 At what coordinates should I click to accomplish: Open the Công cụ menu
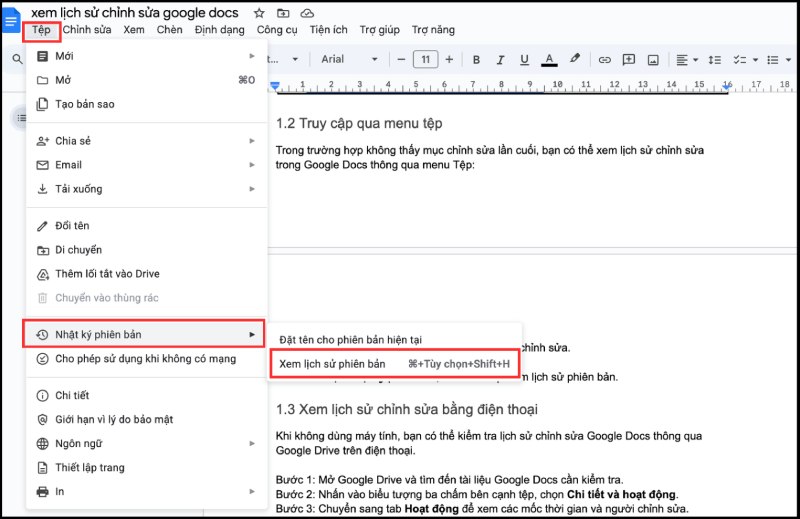click(x=277, y=30)
